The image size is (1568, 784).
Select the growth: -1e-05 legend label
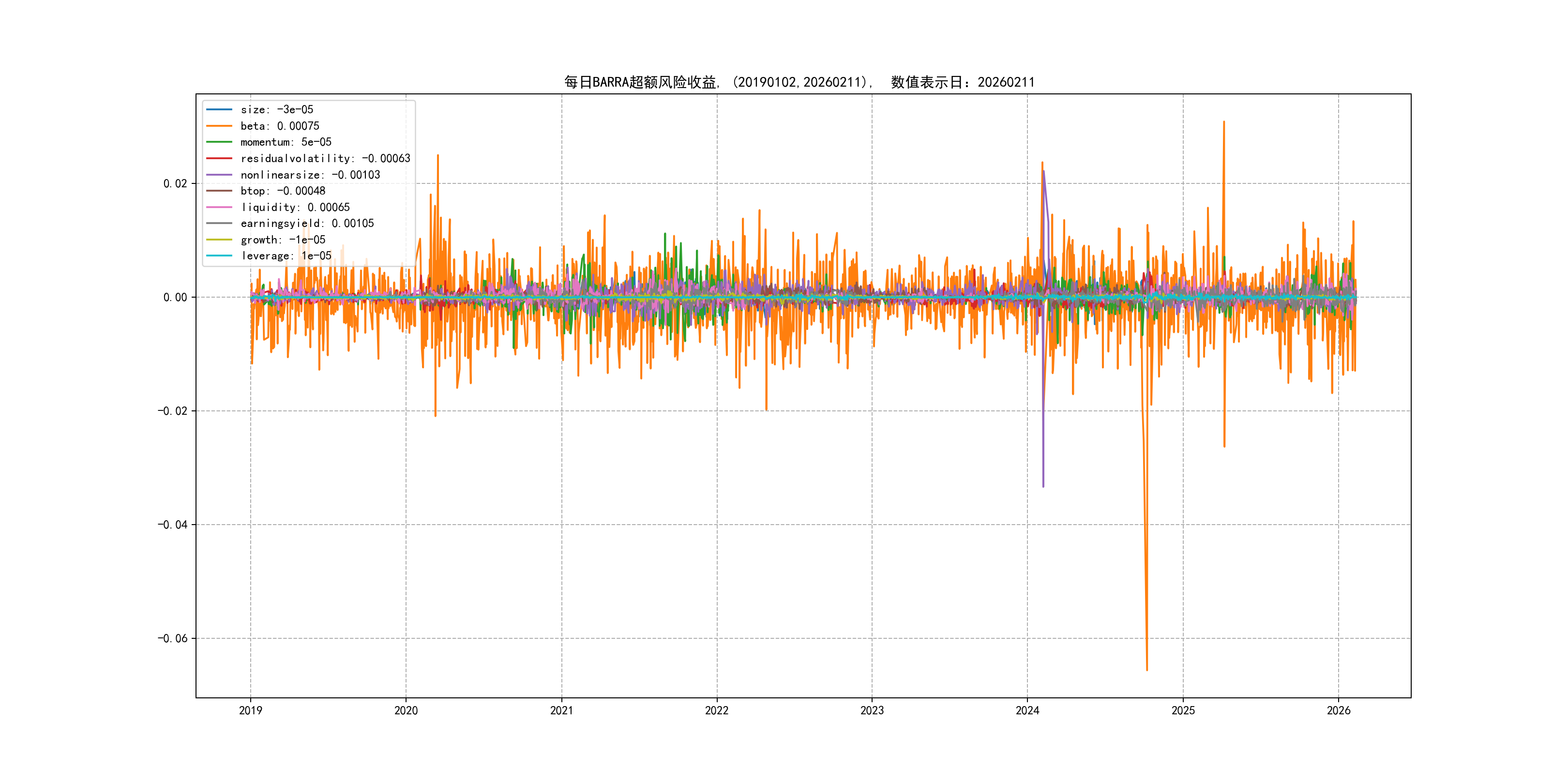click(283, 240)
